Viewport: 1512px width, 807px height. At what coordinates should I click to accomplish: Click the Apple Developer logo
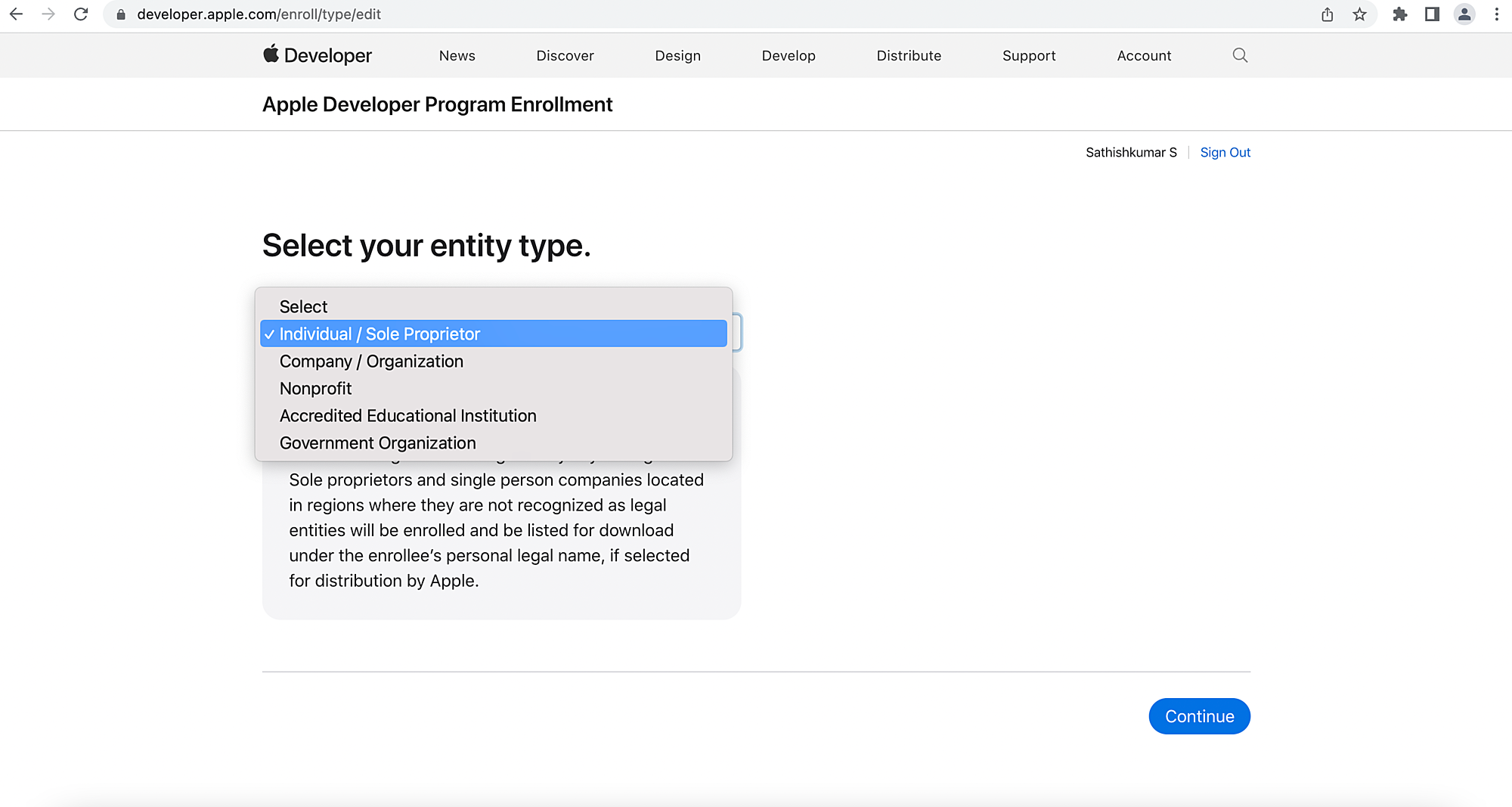(318, 55)
